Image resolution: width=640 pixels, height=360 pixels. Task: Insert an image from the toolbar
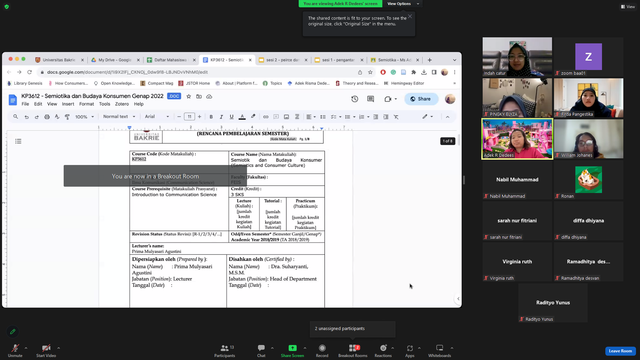[287, 117]
